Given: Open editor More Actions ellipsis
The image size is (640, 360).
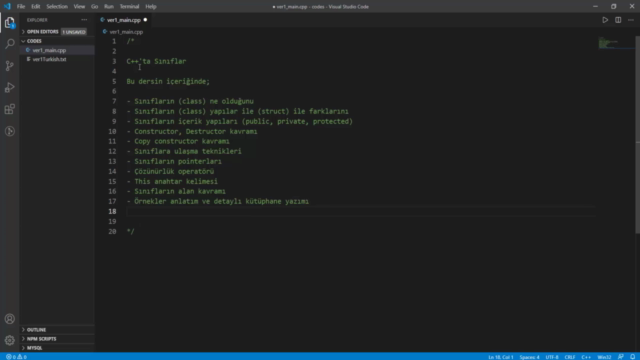Looking at the screenshot, I should [x=631, y=20].
